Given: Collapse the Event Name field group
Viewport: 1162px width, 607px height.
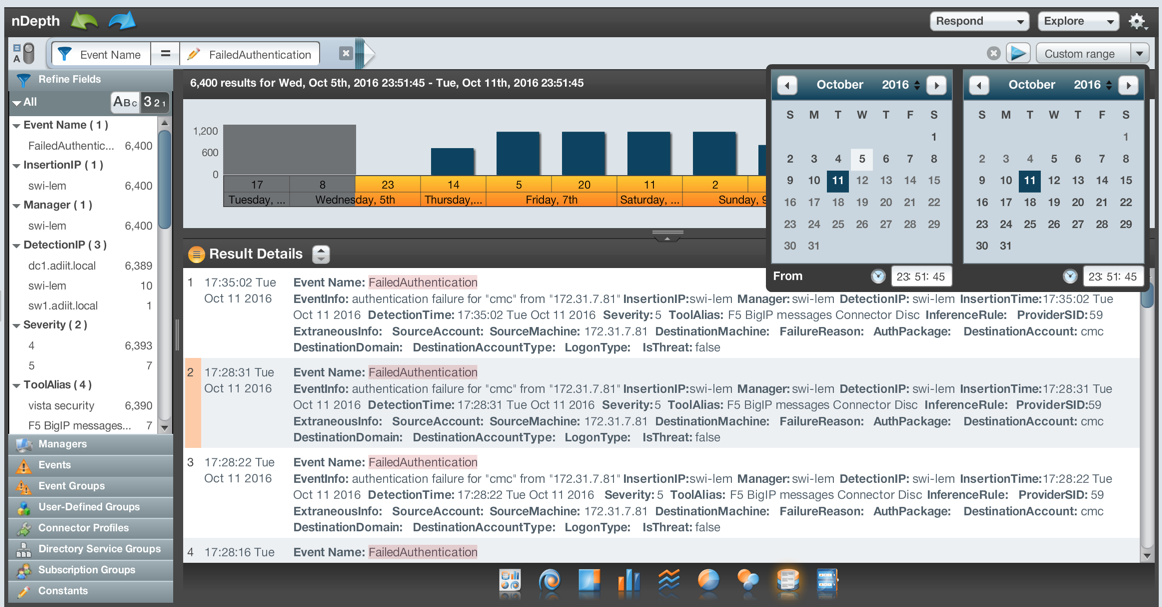Looking at the screenshot, I should click(16, 125).
